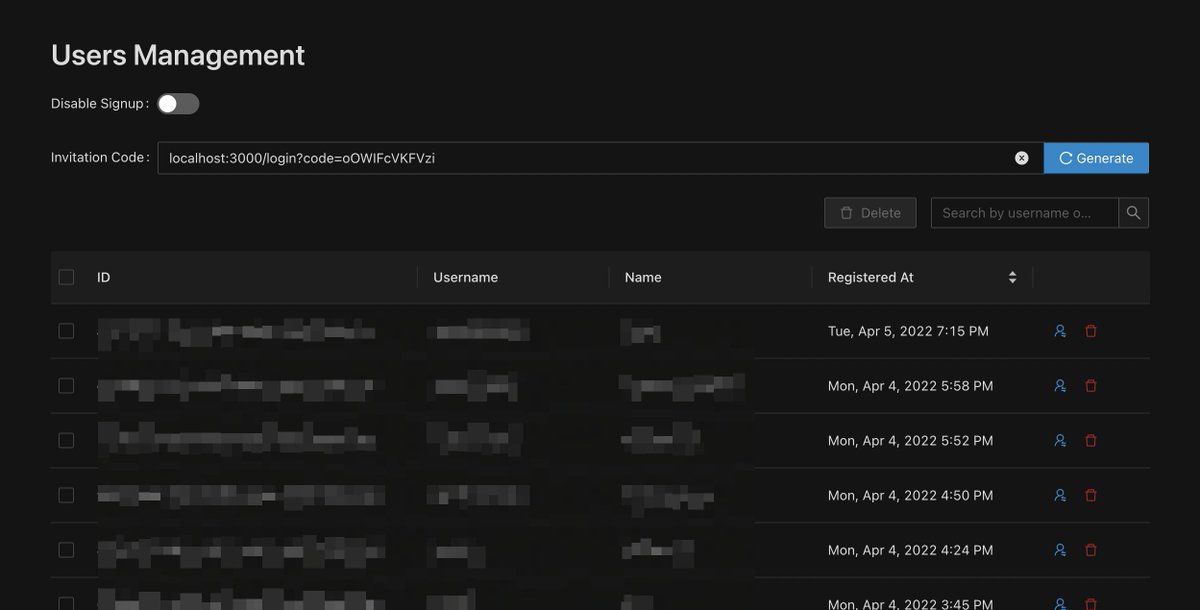Delete the user registered Apr 4 4:50 PM

(1091, 495)
